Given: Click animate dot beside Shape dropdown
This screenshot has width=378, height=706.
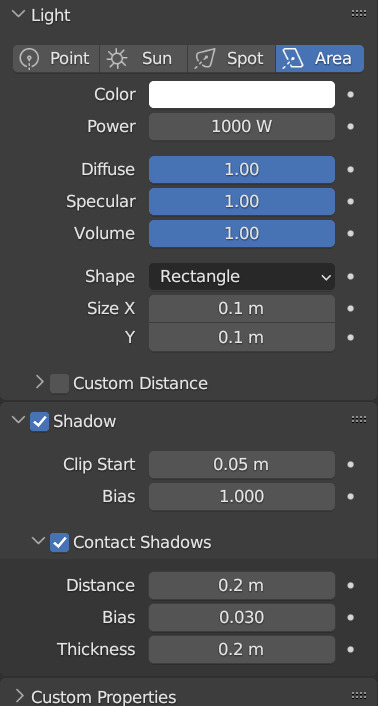Looking at the screenshot, I should 351,276.
